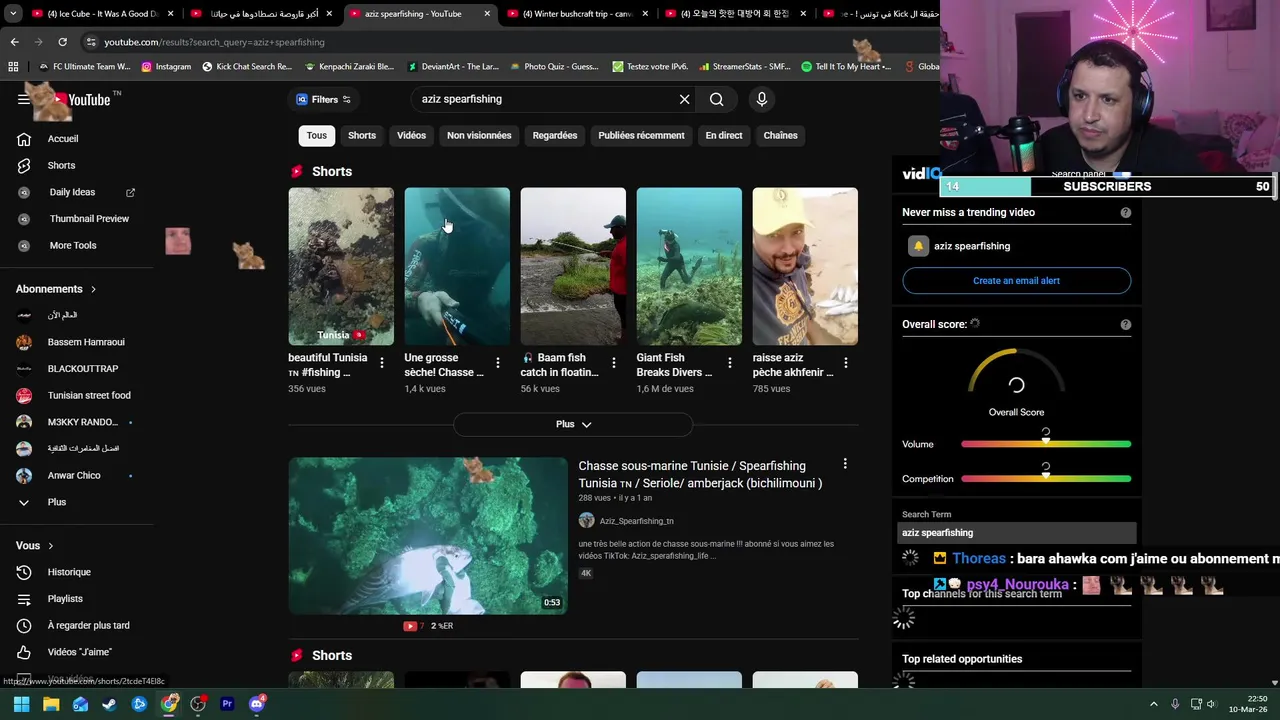
Task: Open StreamerStats bookmark
Action: pyautogui.click(x=744, y=67)
